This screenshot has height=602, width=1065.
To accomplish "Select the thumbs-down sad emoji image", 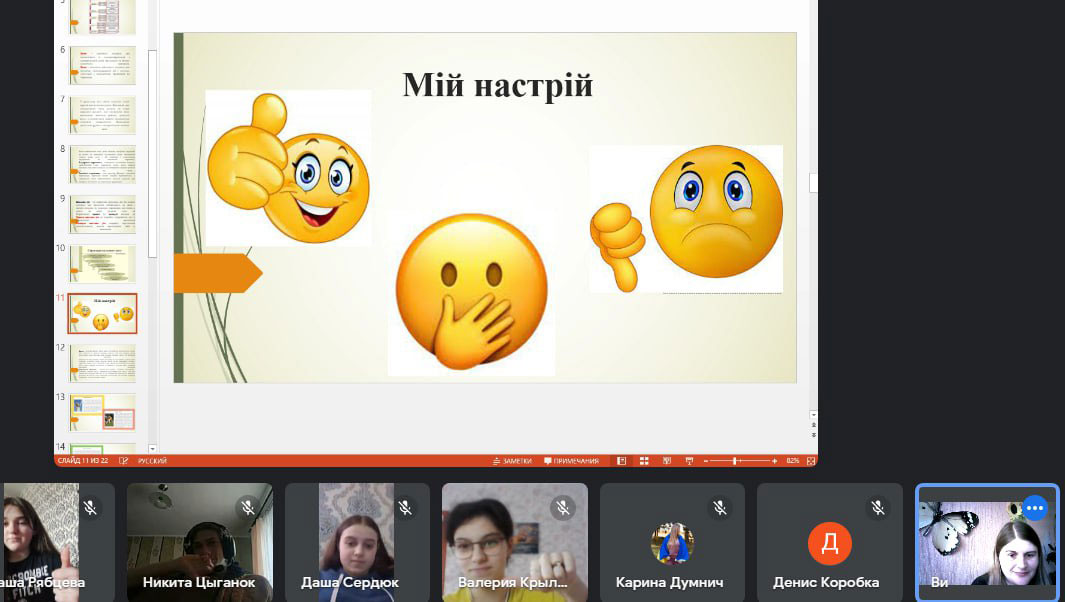I will (686, 219).
